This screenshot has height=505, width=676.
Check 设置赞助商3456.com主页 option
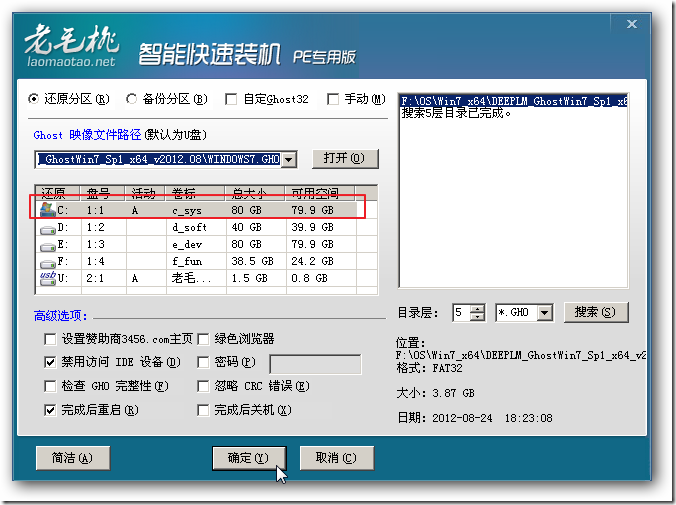tap(50, 339)
